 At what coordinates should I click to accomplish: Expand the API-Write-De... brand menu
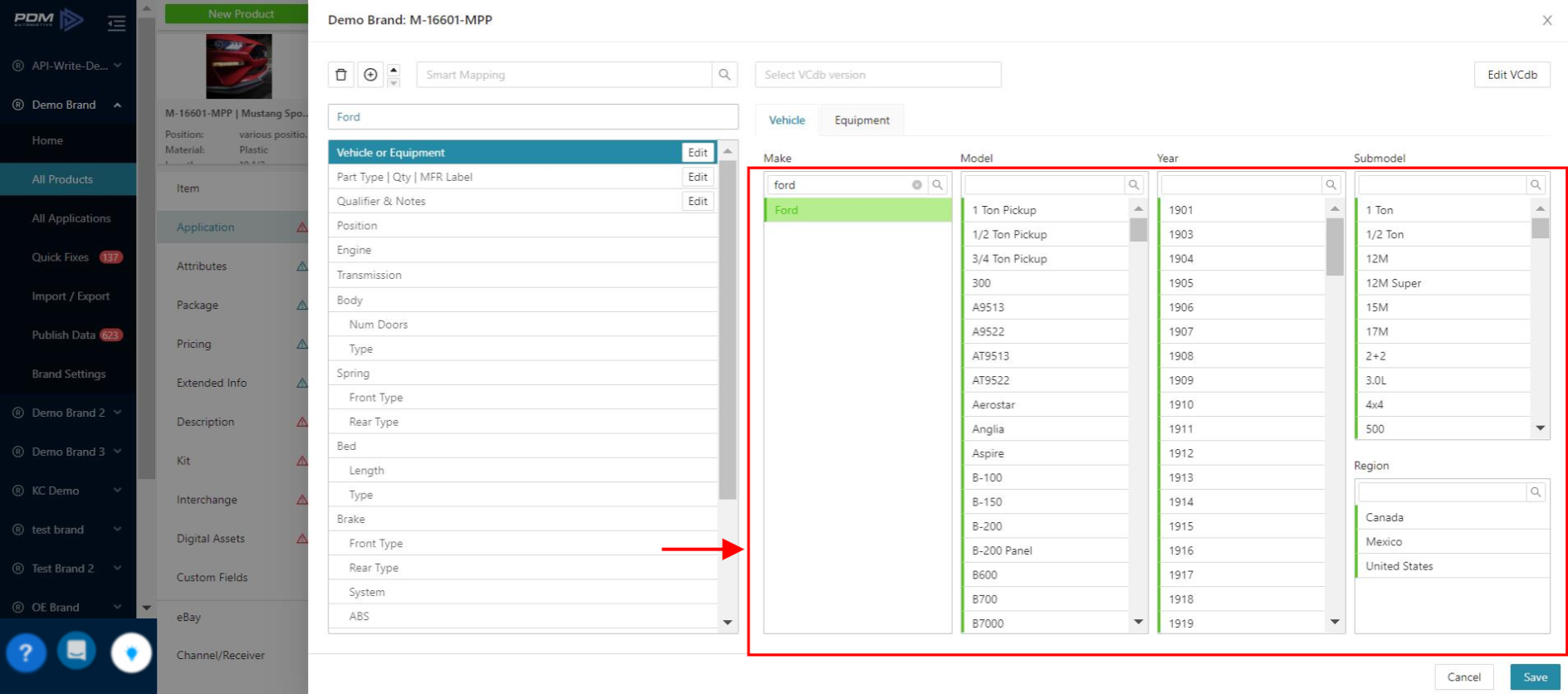coord(68,66)
